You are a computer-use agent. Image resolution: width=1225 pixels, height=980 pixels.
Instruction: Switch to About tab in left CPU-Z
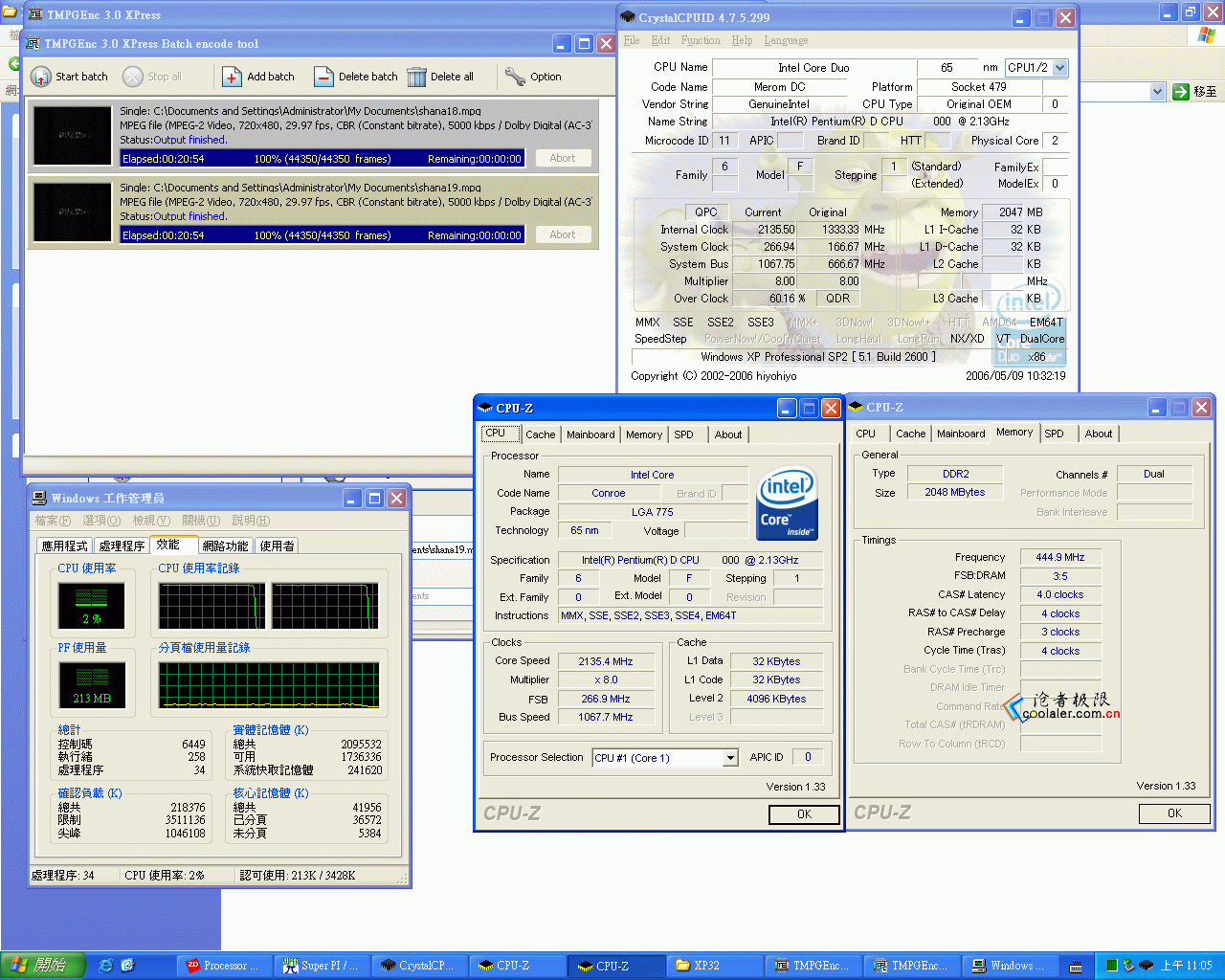click(728, 434)
